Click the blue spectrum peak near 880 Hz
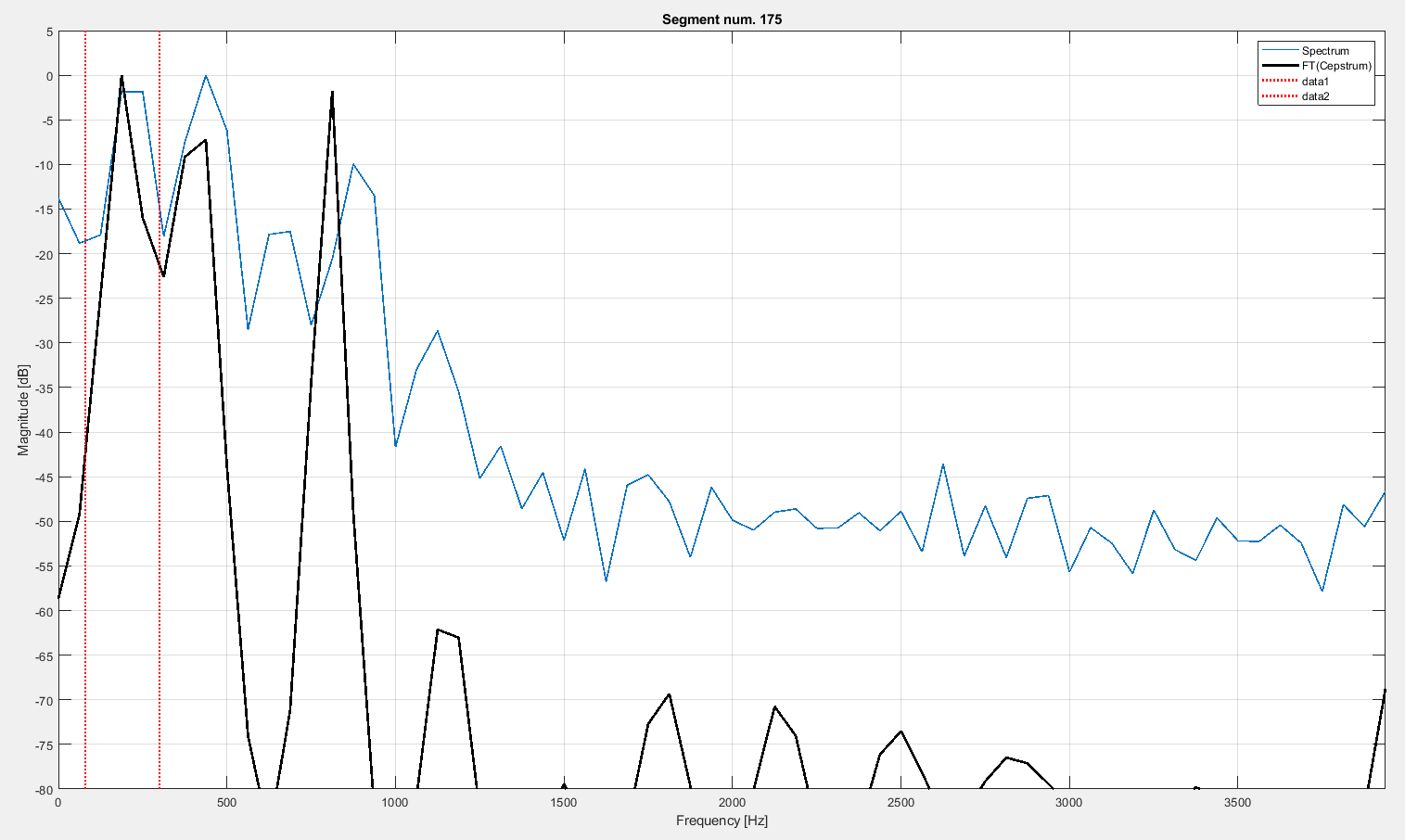Screen dimensions: 1405x840 click(353, 164)
